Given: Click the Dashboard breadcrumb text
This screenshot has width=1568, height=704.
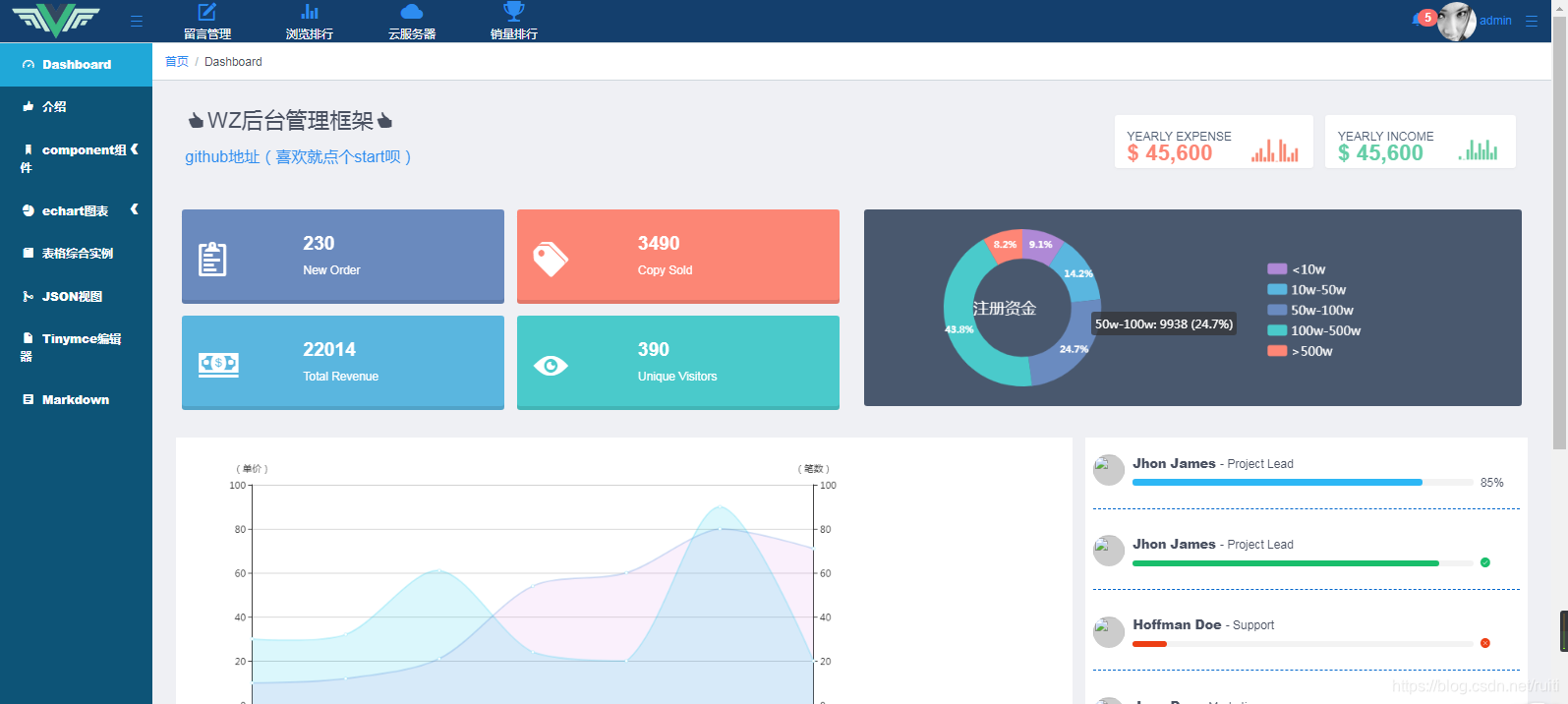Looking at the screenshot, I should click(x=233, y=62).
